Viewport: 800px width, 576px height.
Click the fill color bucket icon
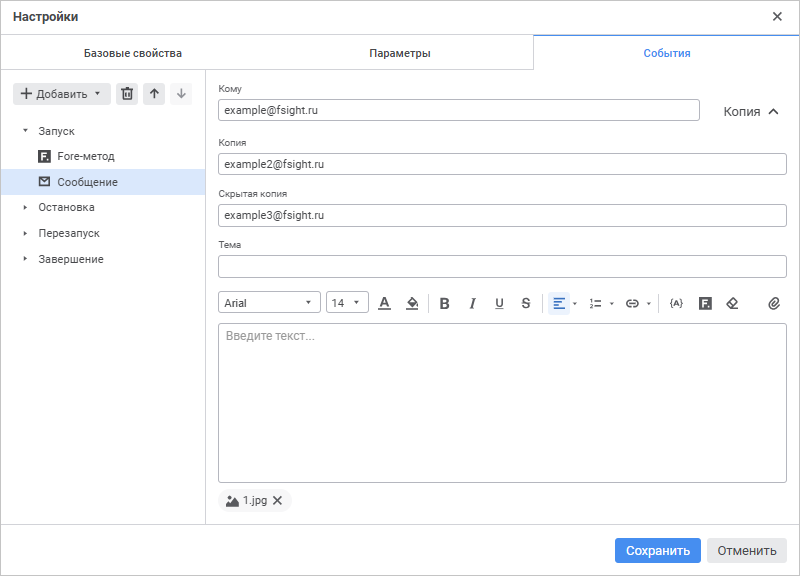click(x=411, y=303)
